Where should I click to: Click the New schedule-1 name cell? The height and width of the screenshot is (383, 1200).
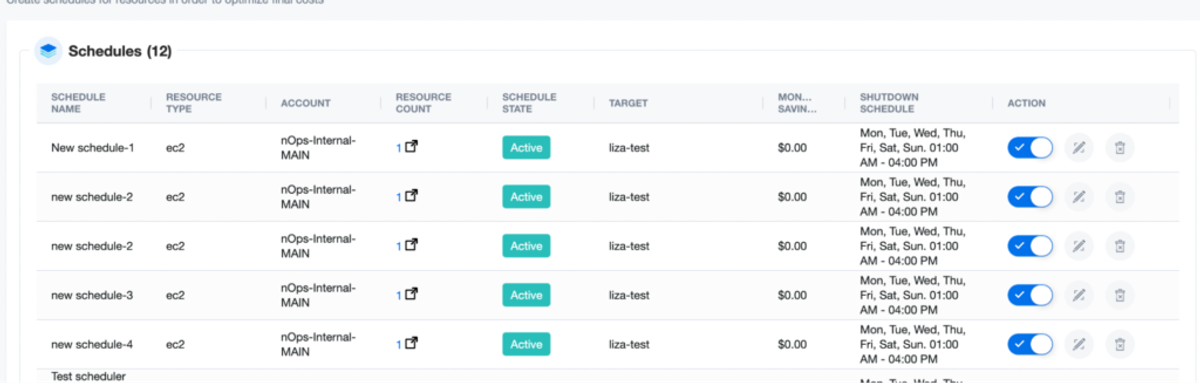point(93,148)
